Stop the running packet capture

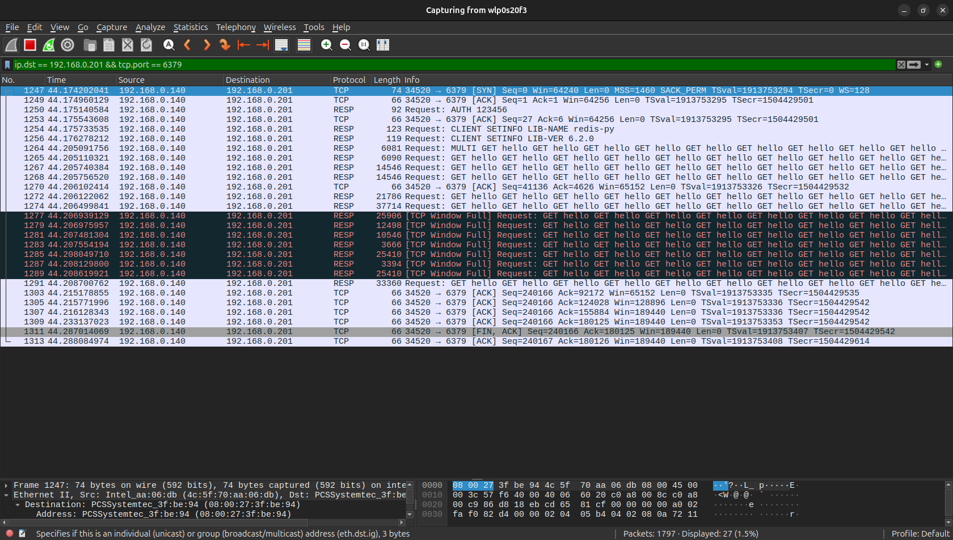point(30,45)
